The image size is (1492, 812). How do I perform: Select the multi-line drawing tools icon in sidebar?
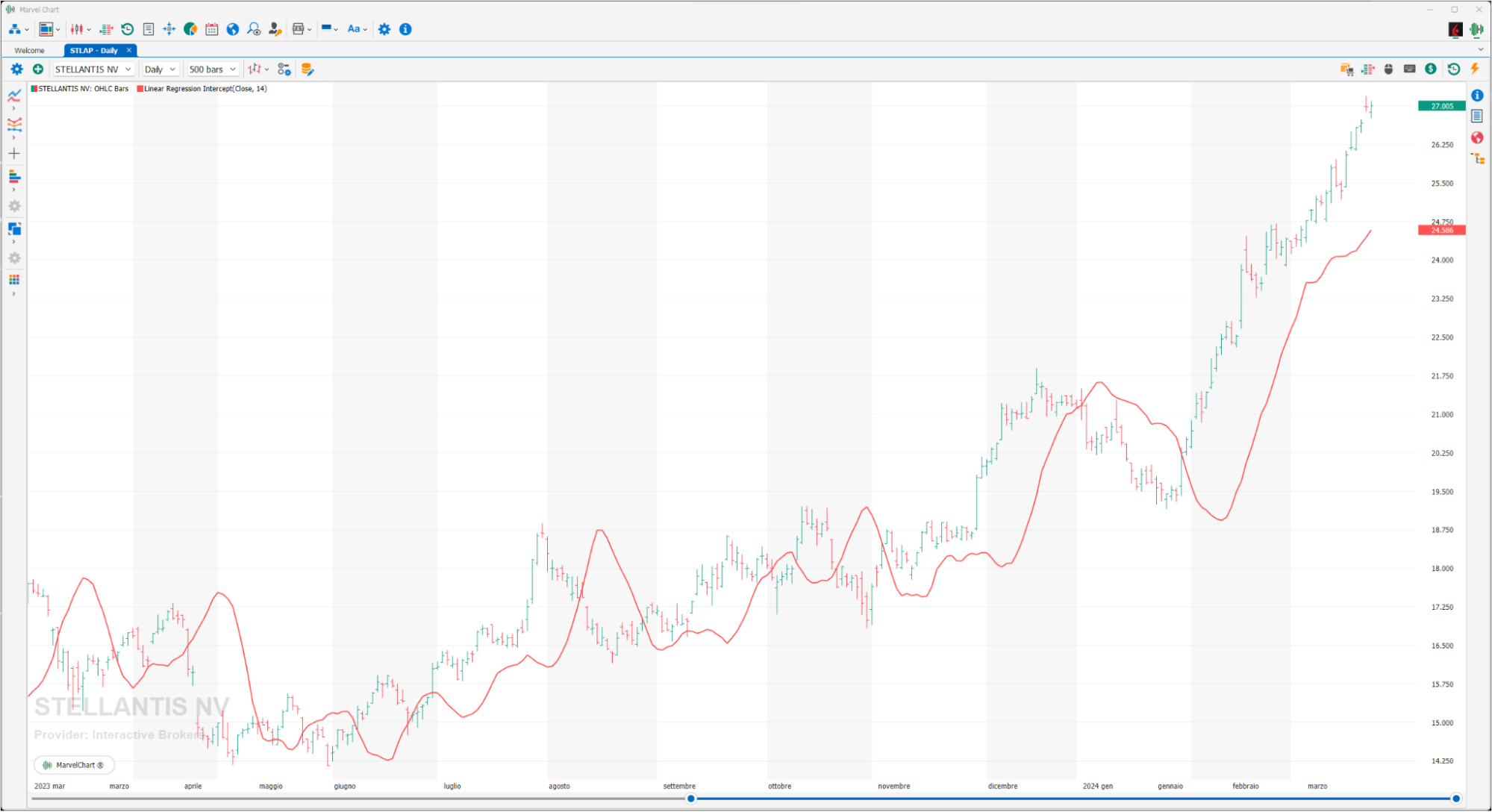coord(14,124)
